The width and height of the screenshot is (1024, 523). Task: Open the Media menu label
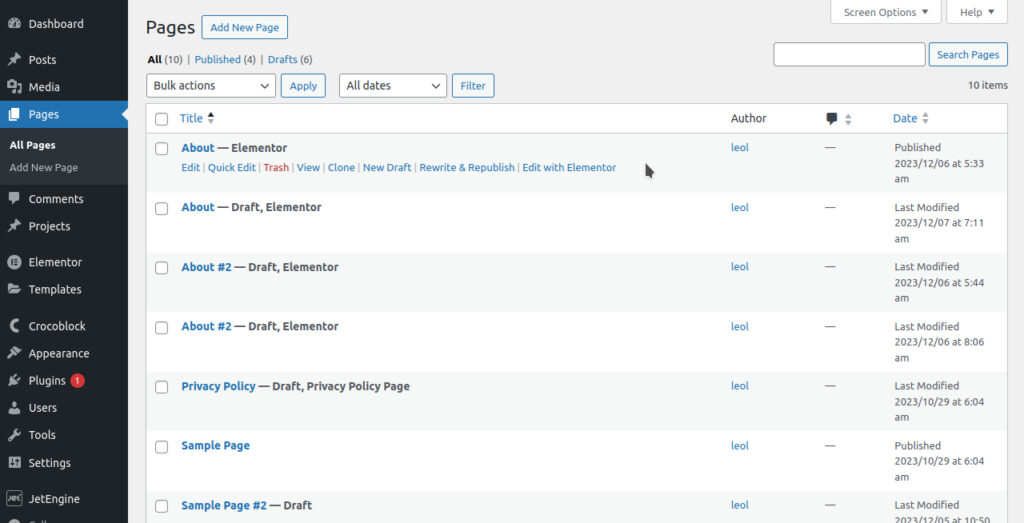click(44, 87)
